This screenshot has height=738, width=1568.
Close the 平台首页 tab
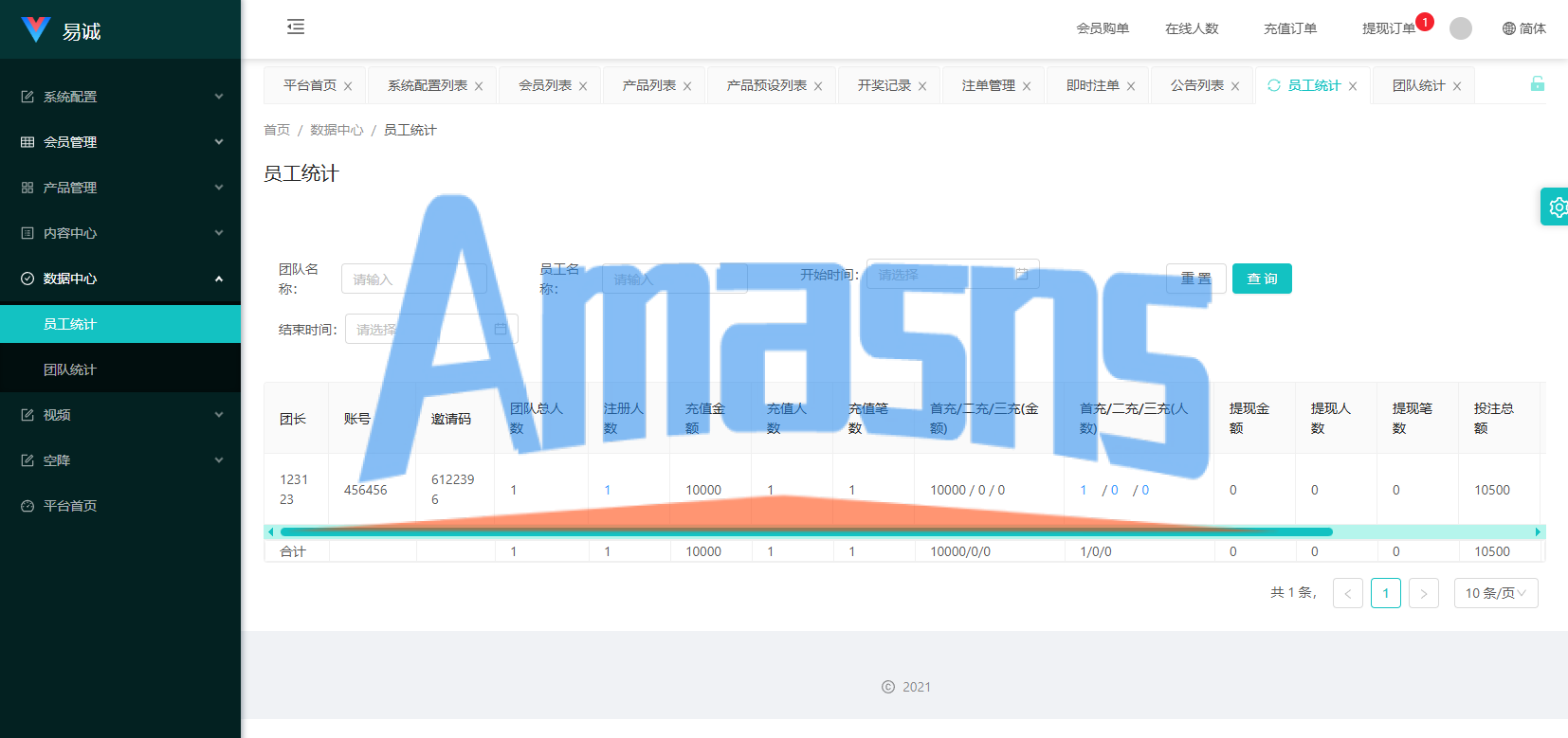pos(348,86)
